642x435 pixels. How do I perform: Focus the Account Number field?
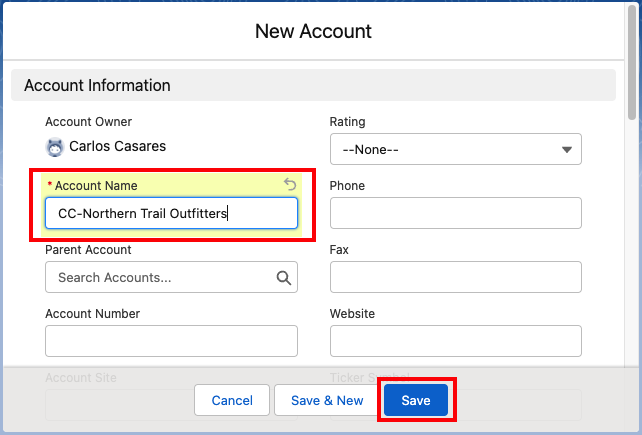171,341
